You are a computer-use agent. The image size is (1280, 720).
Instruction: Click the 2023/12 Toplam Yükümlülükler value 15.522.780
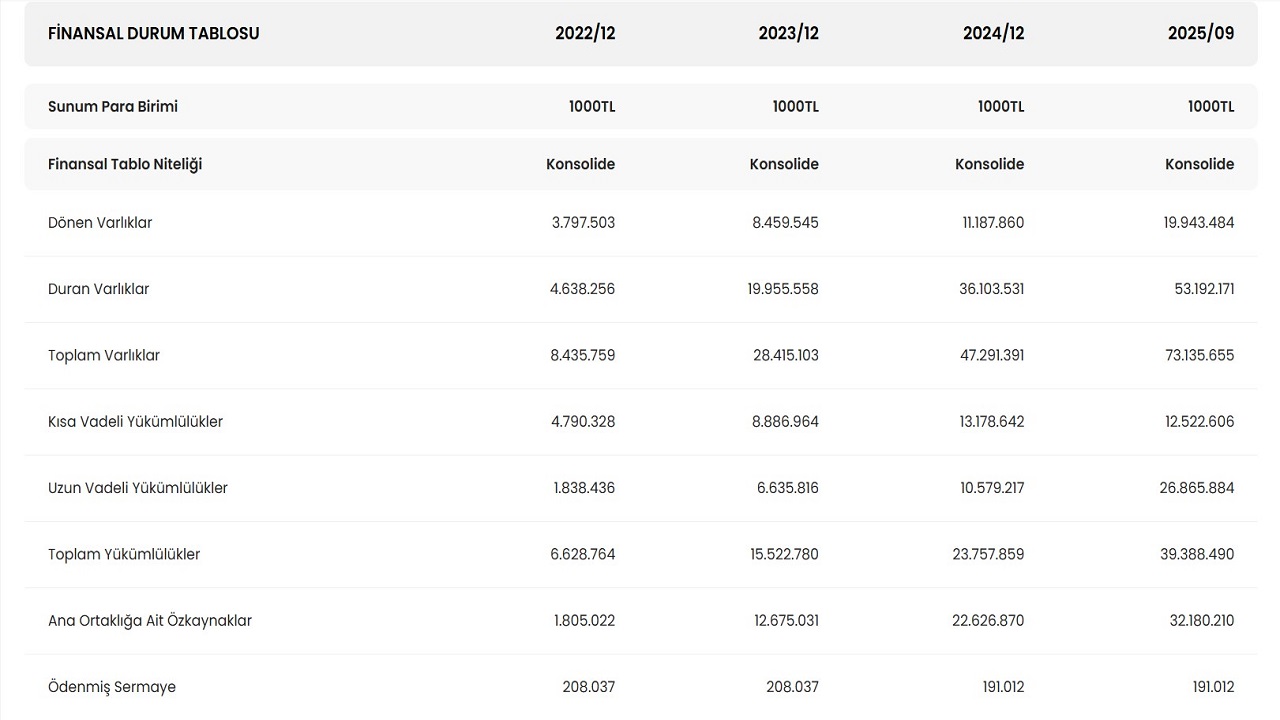(785, 554)
